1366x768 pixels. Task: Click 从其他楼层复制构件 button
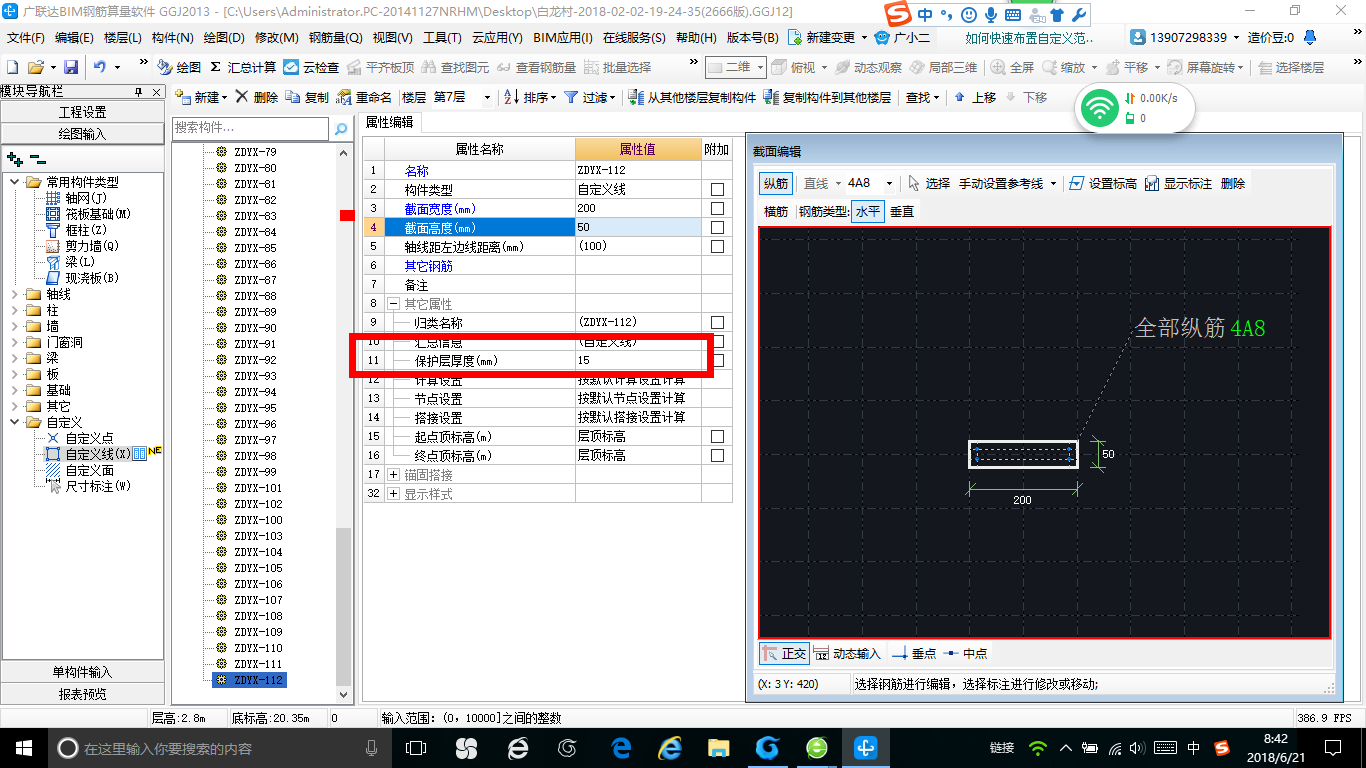click(693, 97)
